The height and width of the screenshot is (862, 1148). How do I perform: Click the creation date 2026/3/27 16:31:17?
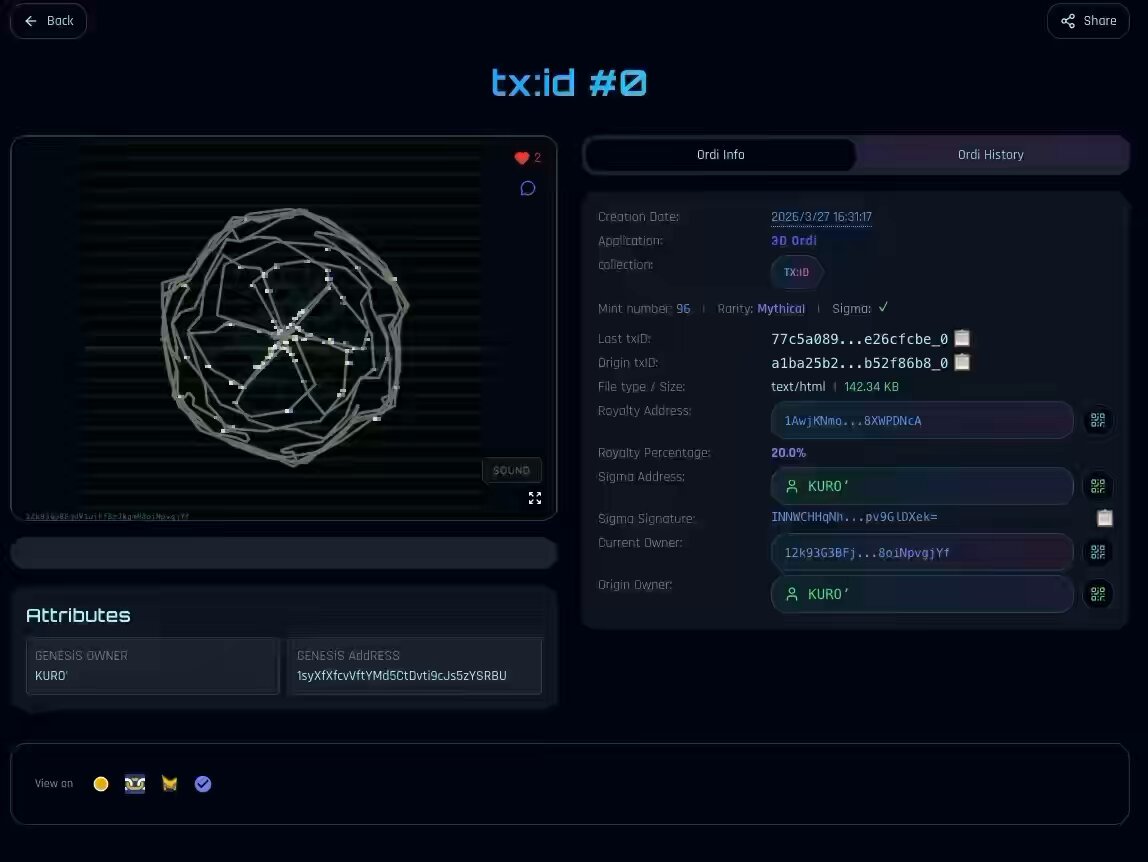tap(821, 217)
